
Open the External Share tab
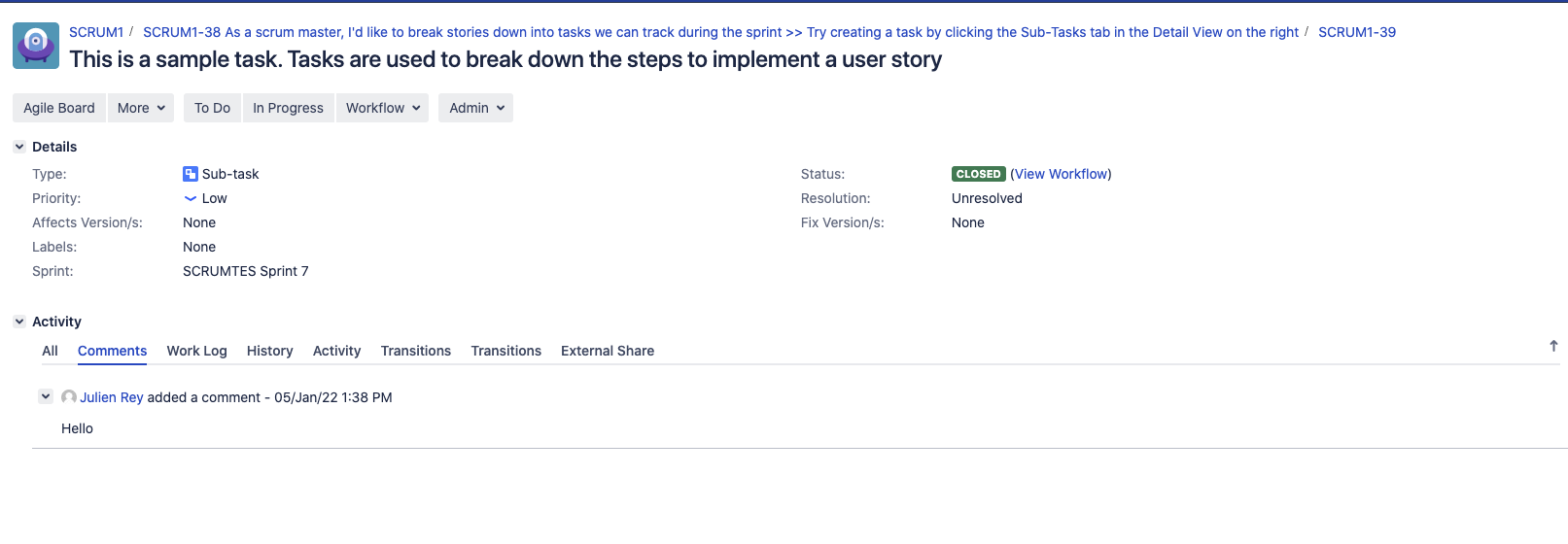tap(608, 351)
